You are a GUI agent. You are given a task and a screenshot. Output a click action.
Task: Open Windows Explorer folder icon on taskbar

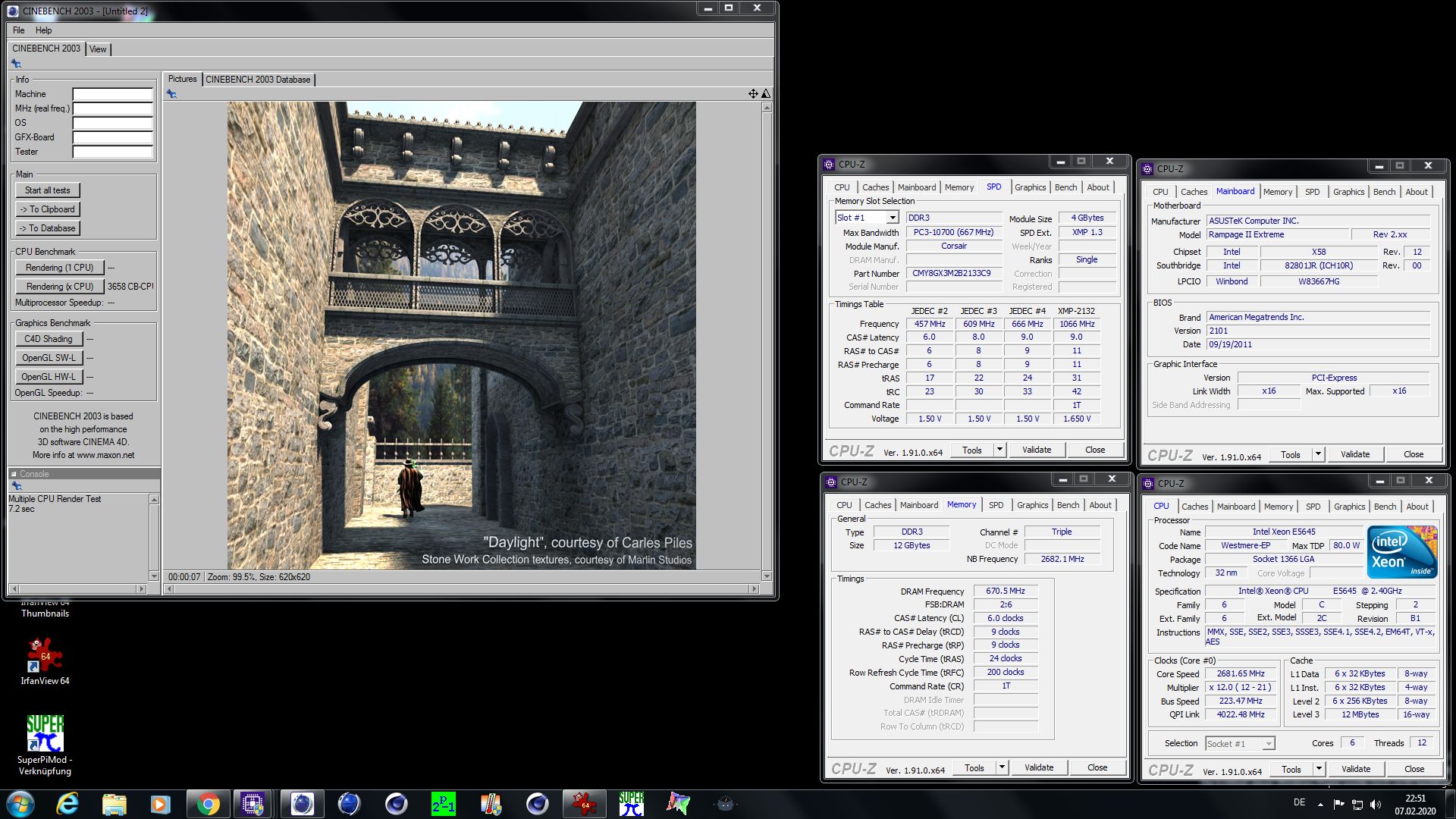(114, 804)
